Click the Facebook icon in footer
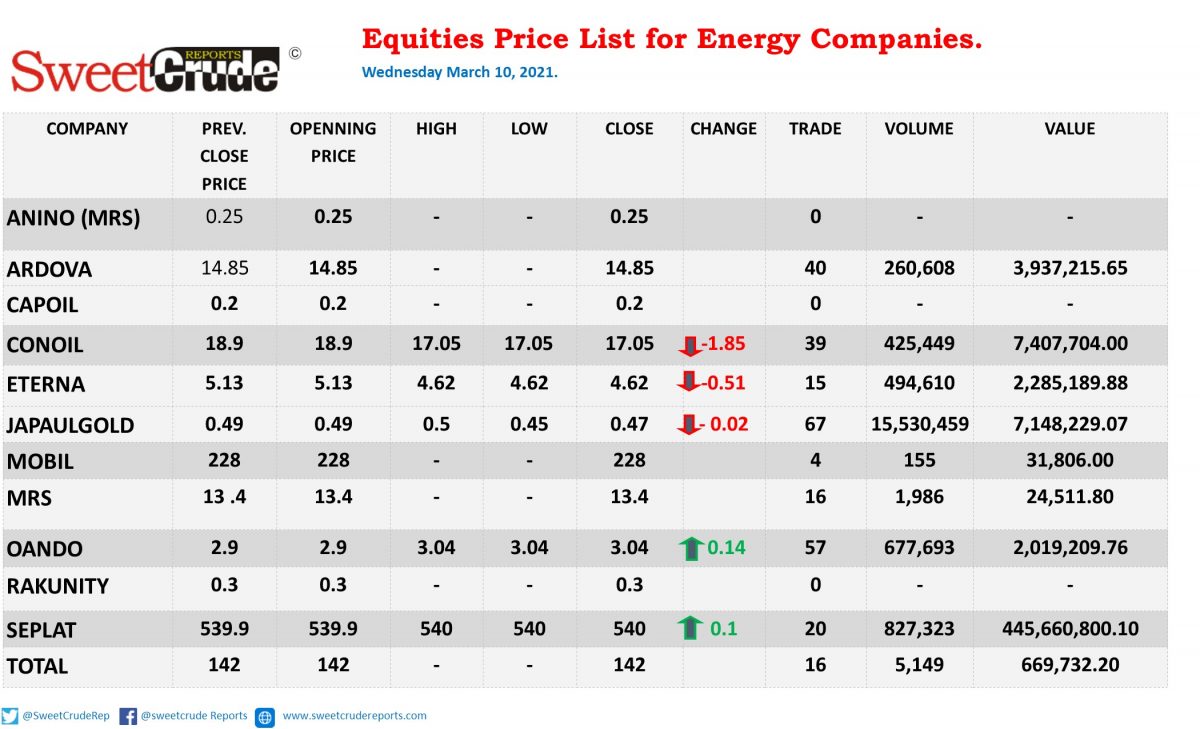The width and height of the screenshot is (1200, 729). coord(128,716)
